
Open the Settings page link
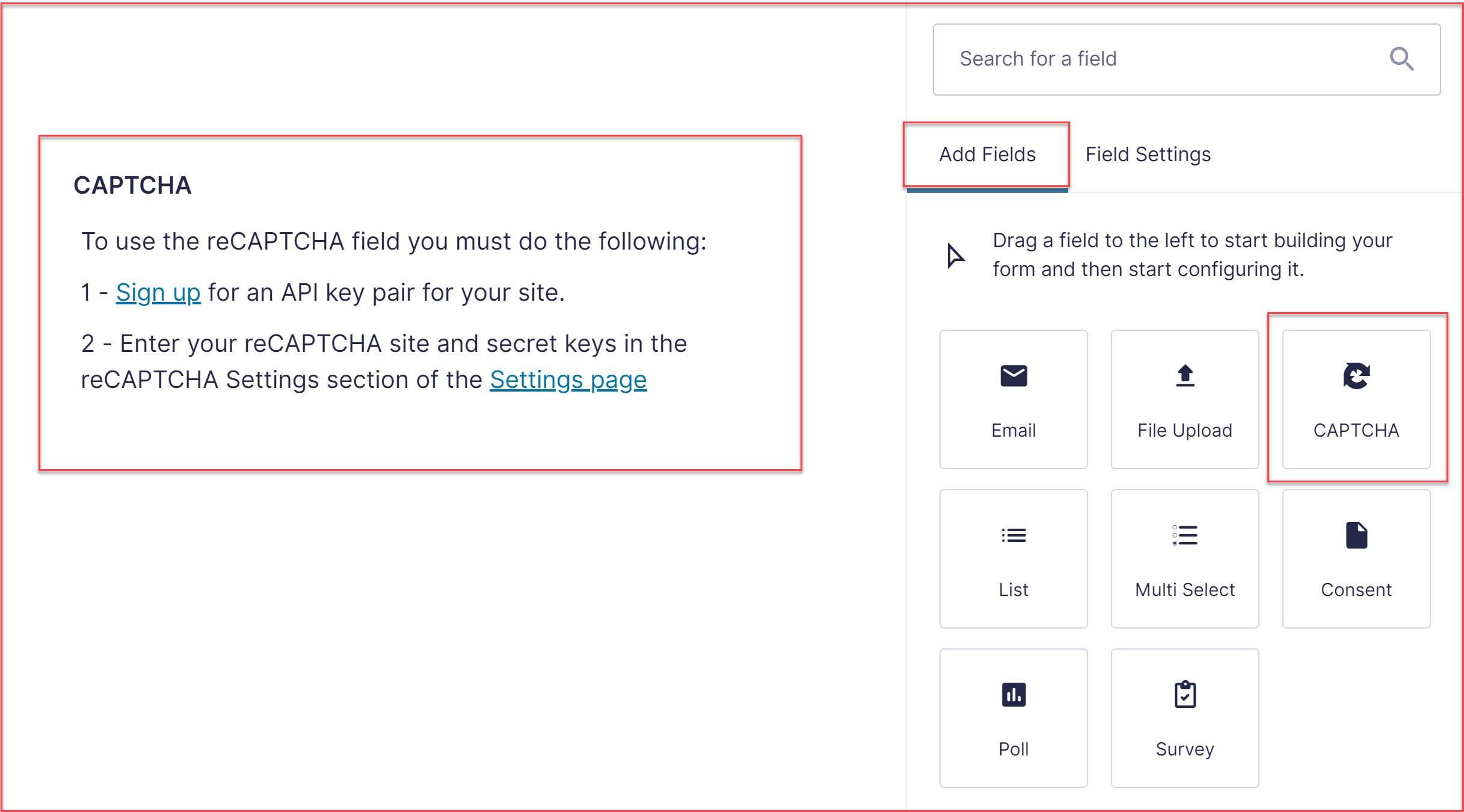pos(568,380)
